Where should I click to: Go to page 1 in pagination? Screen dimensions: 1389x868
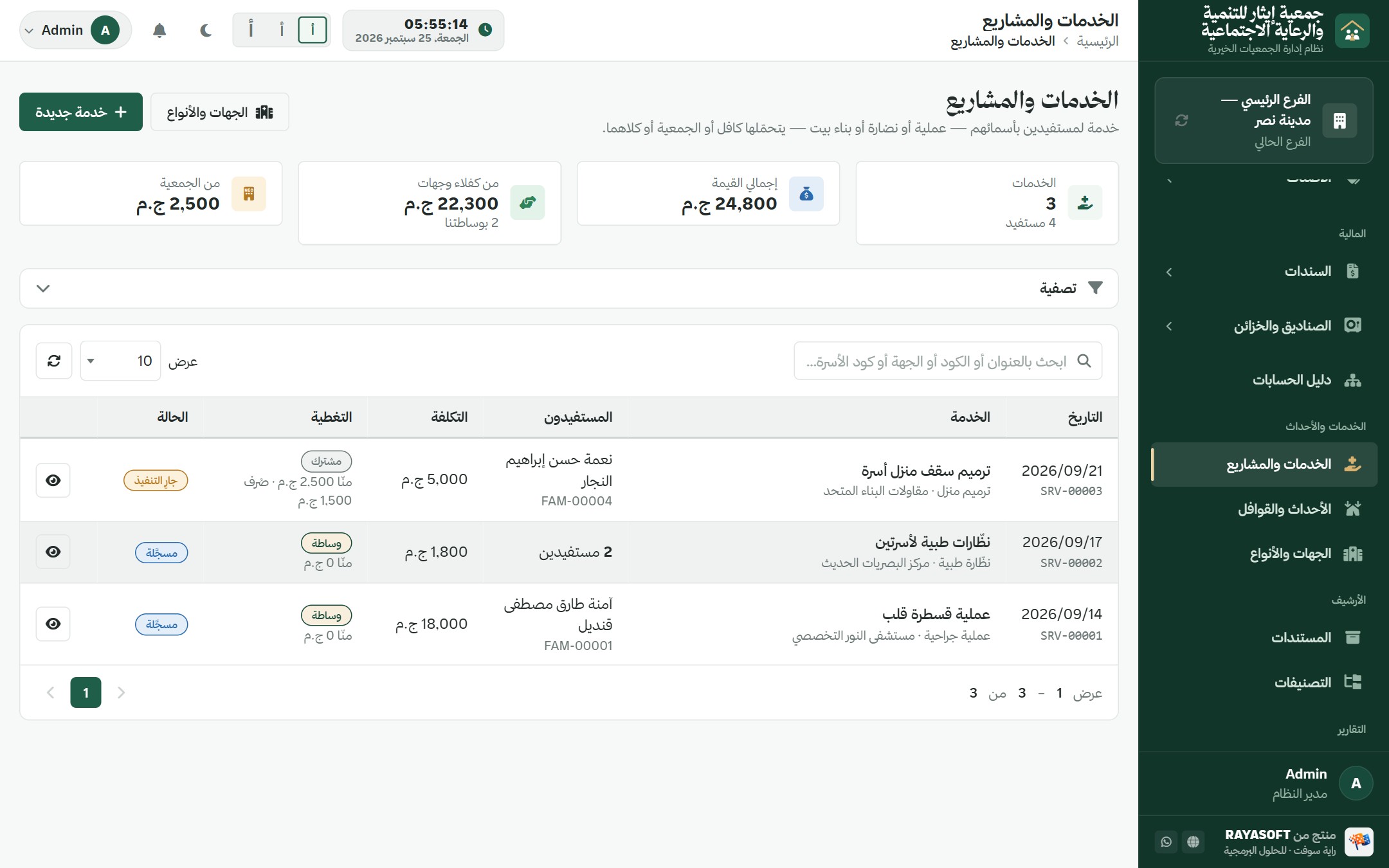[86, 692]
